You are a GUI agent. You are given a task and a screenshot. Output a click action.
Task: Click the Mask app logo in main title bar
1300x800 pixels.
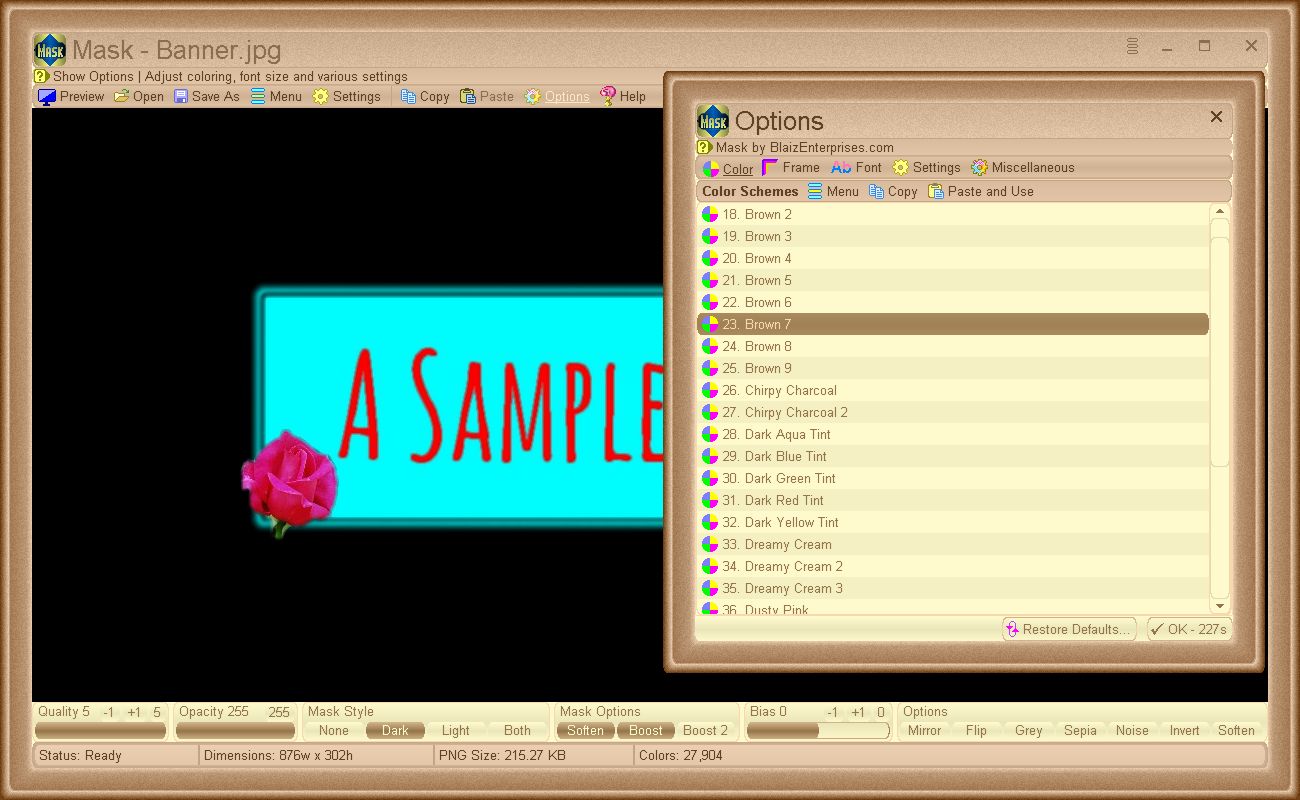(50, 50)
